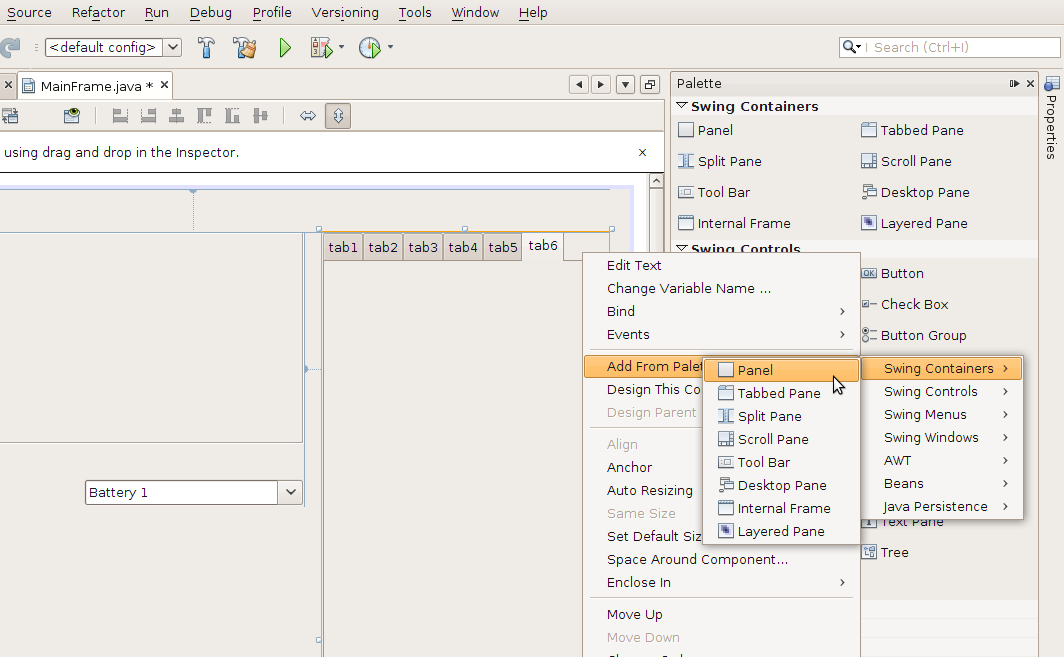Expand the Bind submenu

tap(722, 312)
